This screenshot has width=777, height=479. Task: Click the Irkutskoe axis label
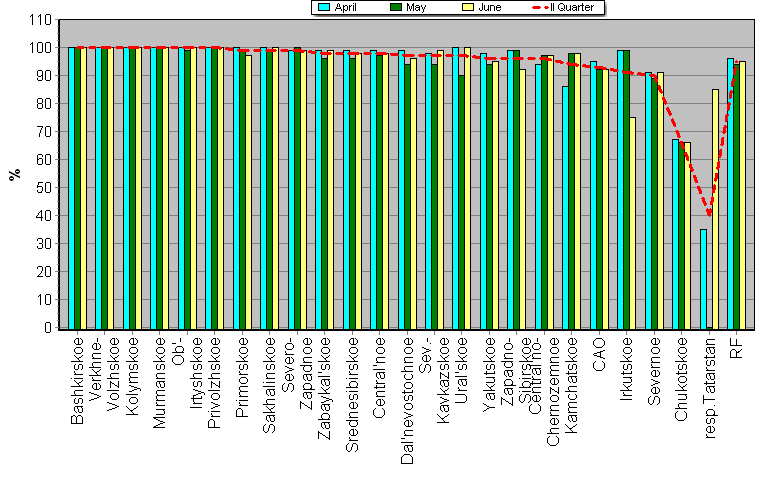pyautogui.click(x=626, y=369)
